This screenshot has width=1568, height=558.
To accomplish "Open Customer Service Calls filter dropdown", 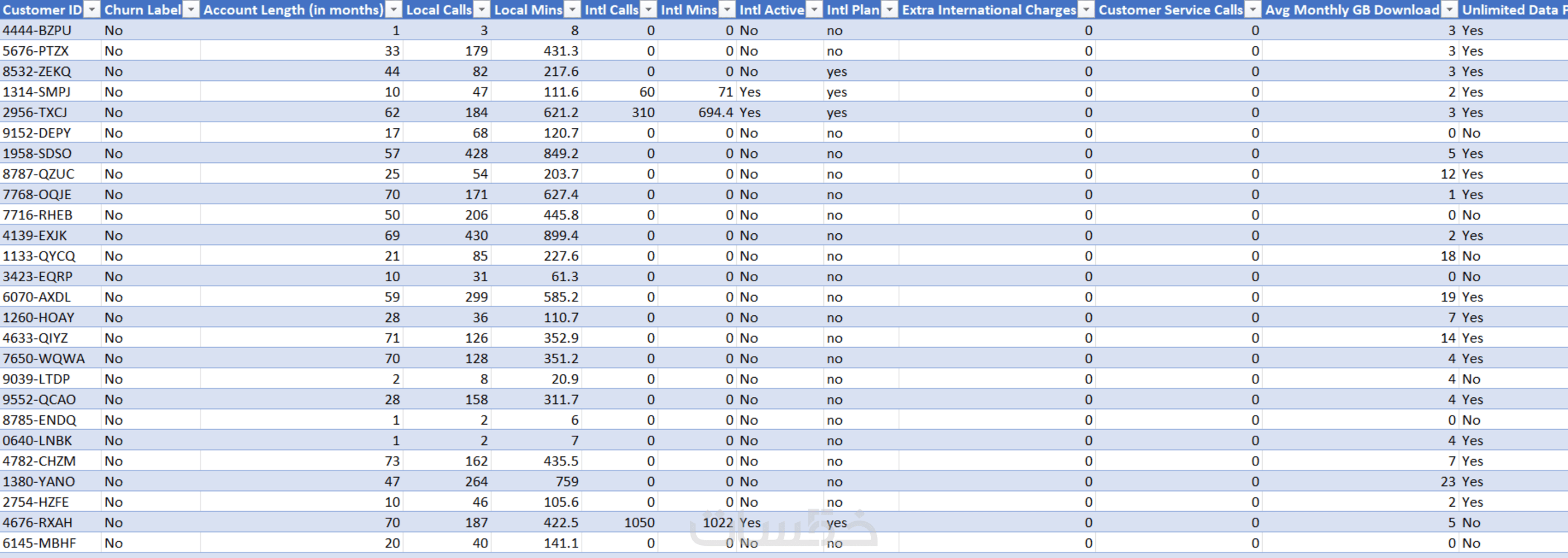I will pos(1253,9).
